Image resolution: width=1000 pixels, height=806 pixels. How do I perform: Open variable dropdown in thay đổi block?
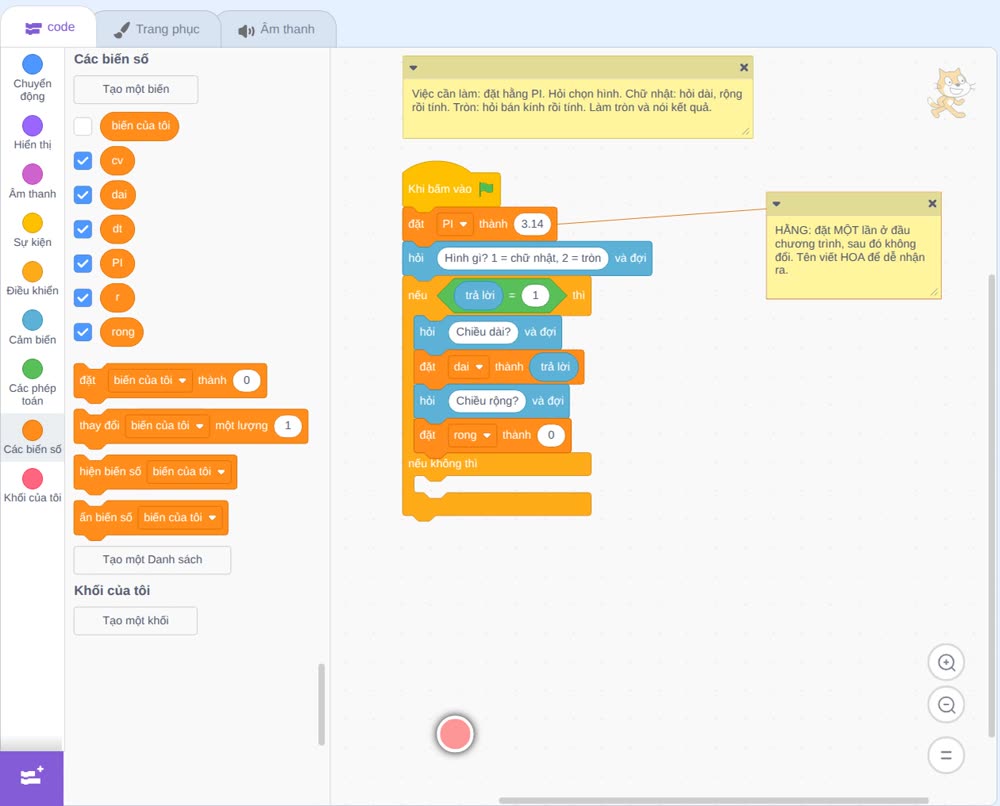(x=167, y=426)
